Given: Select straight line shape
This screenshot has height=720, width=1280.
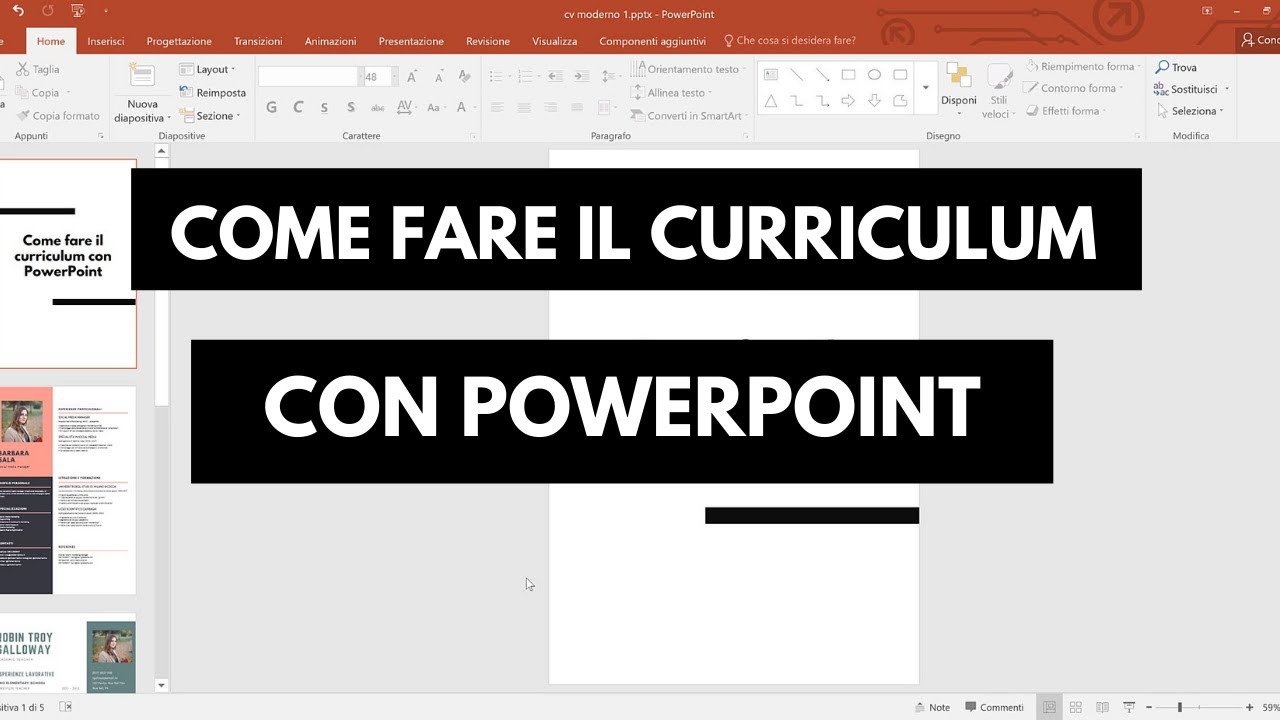Looking at the screenshot, I should coord(797,75).
